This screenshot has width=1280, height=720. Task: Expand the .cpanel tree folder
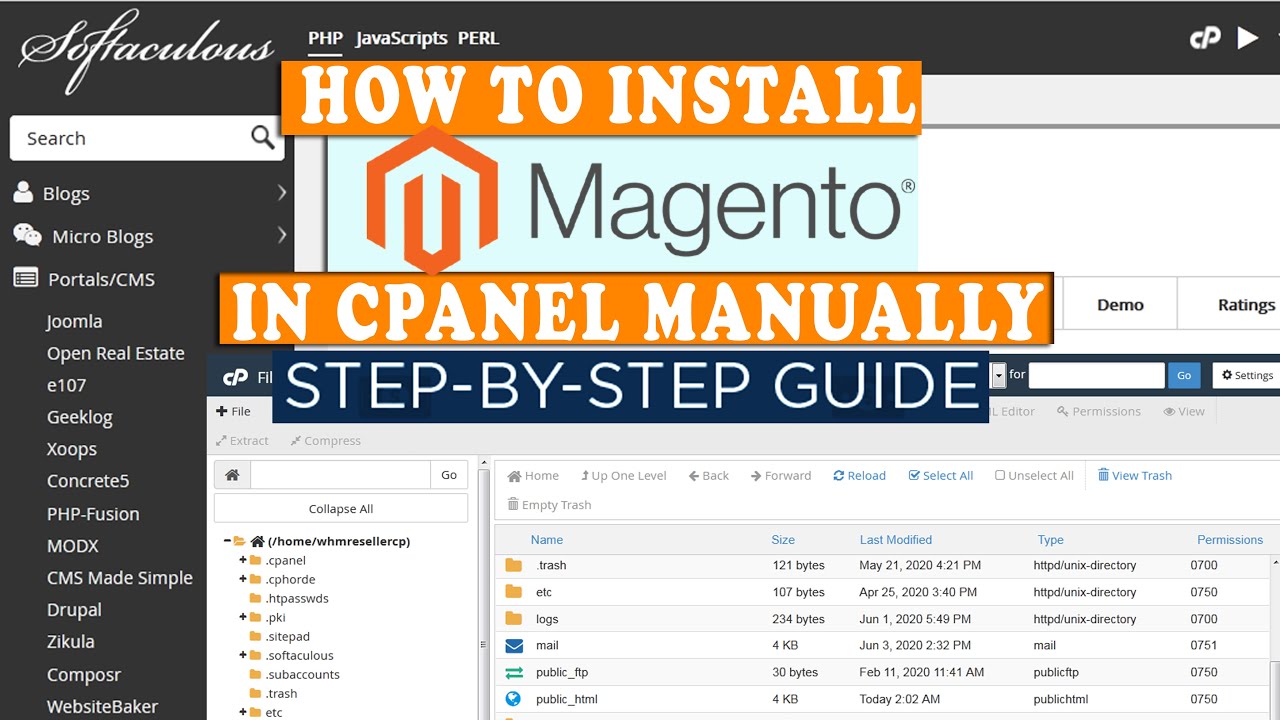pyautogui.click(x=242, y=560)
